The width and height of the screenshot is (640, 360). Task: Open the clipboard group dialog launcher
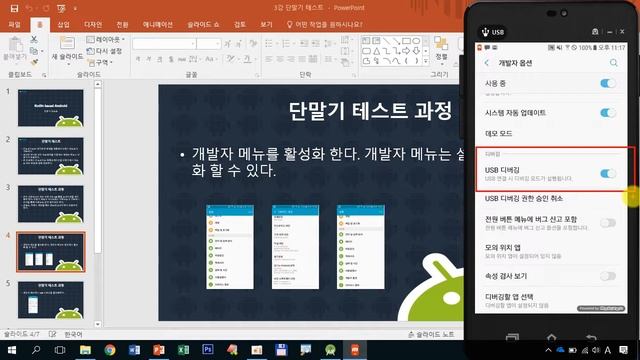[x=44, y=75]
